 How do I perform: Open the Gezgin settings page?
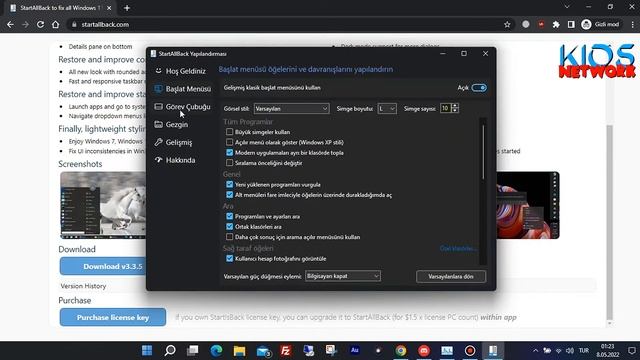tap(171, 124)
